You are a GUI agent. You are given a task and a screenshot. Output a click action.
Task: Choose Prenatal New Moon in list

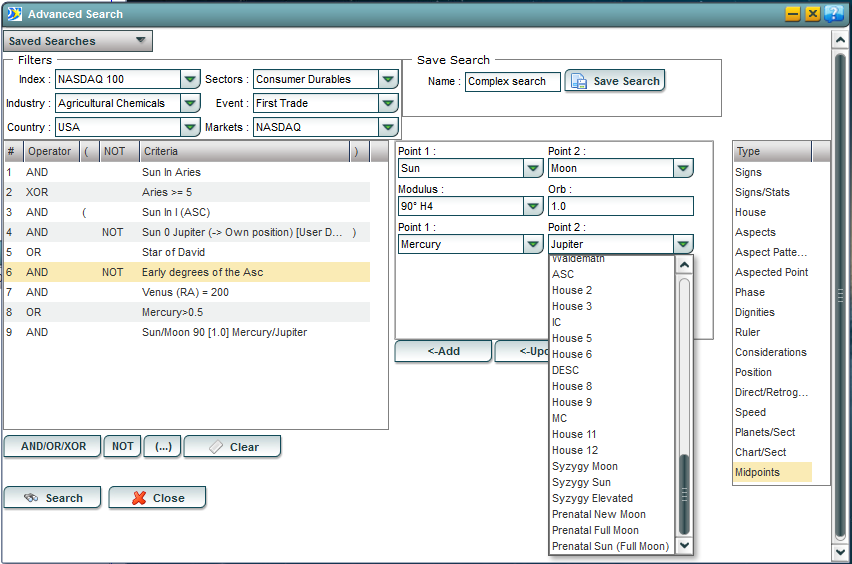pyautogui.click(x=599, y=514)
